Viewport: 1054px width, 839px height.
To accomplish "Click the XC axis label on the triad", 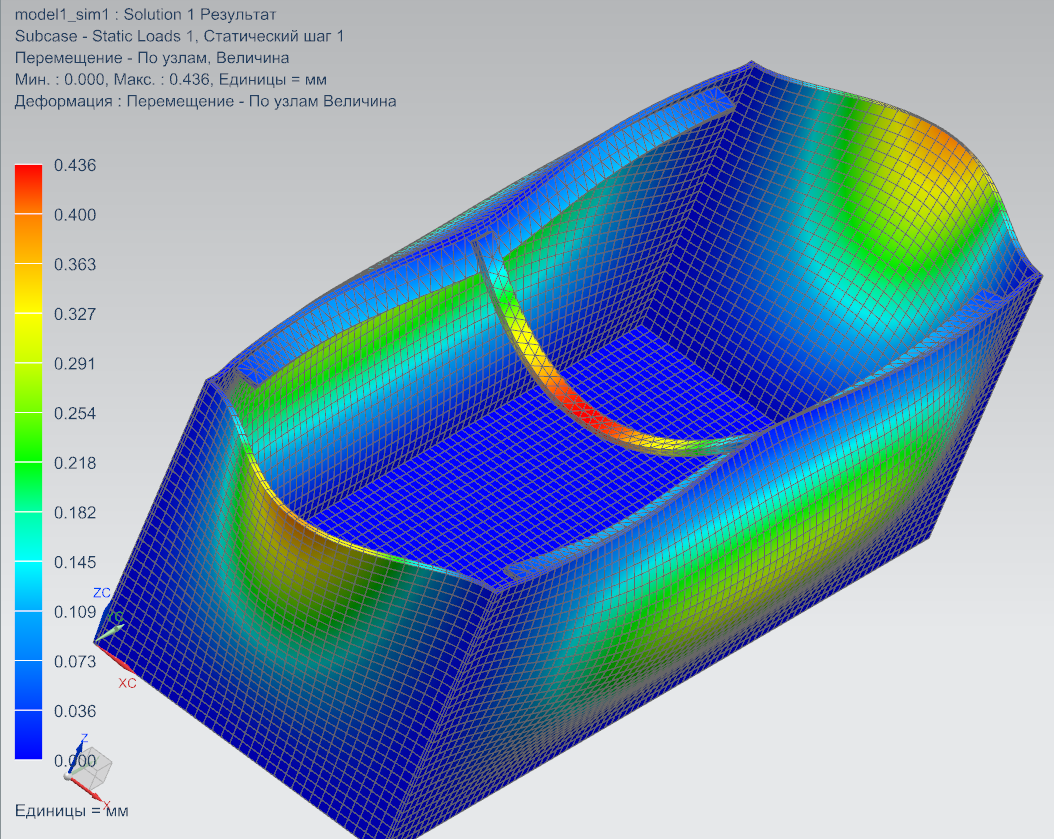I will (127, 683).
